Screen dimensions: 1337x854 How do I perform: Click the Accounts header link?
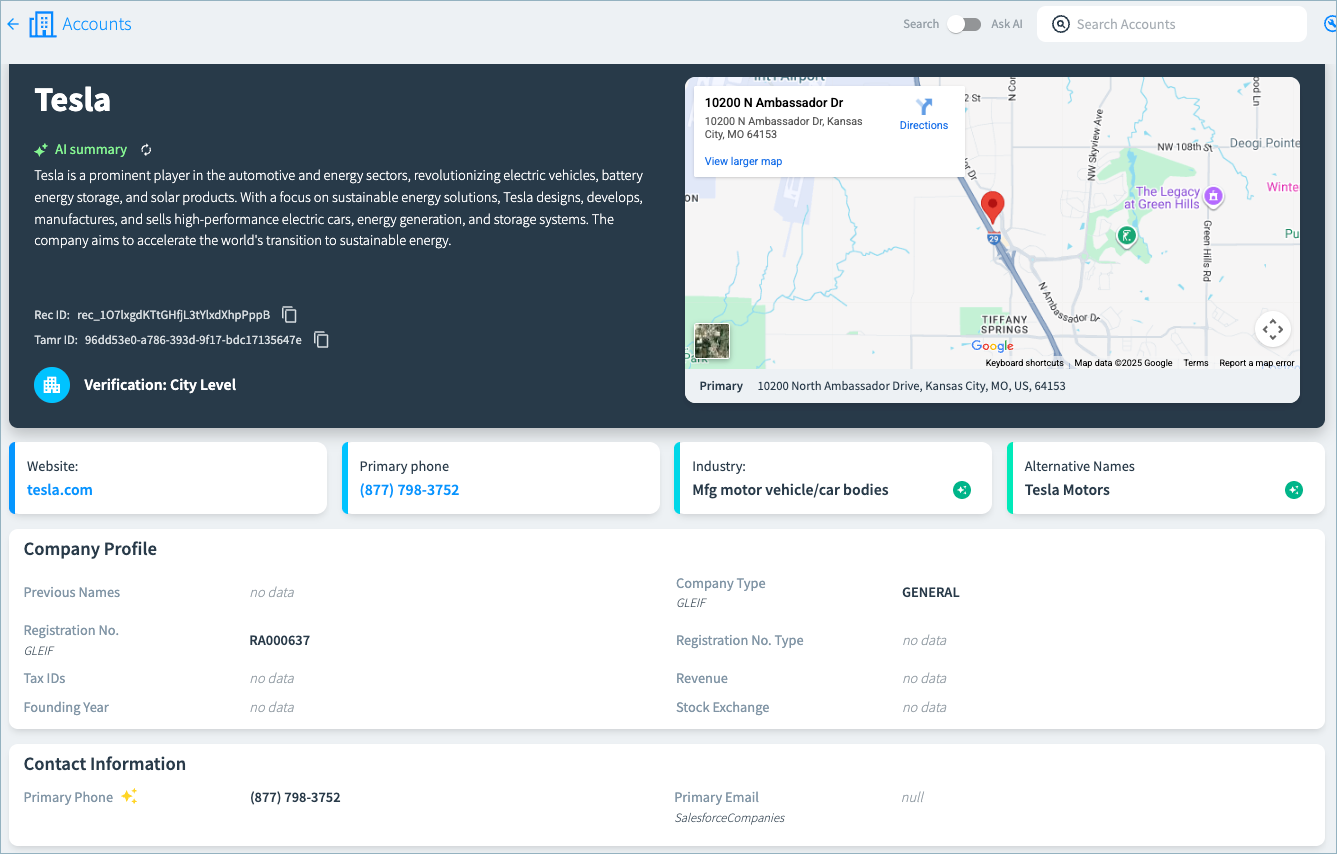pyautogui.click(x=97, y=24)
